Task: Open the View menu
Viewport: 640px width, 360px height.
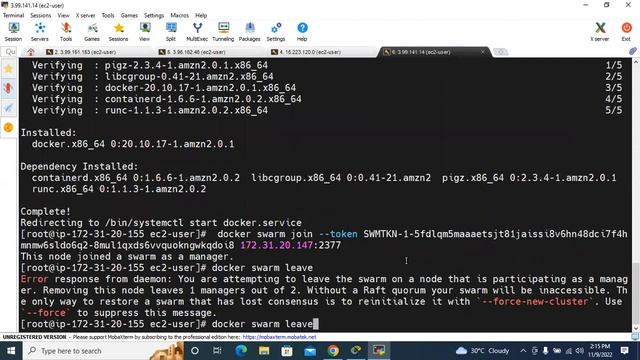Action: pos(63,15)
